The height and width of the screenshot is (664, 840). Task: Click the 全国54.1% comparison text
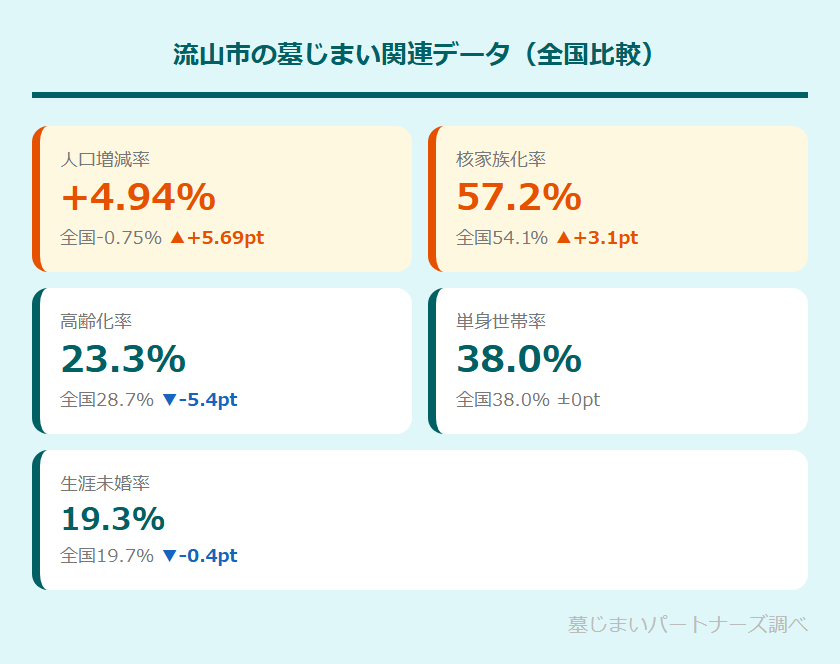tap(502, 238)
